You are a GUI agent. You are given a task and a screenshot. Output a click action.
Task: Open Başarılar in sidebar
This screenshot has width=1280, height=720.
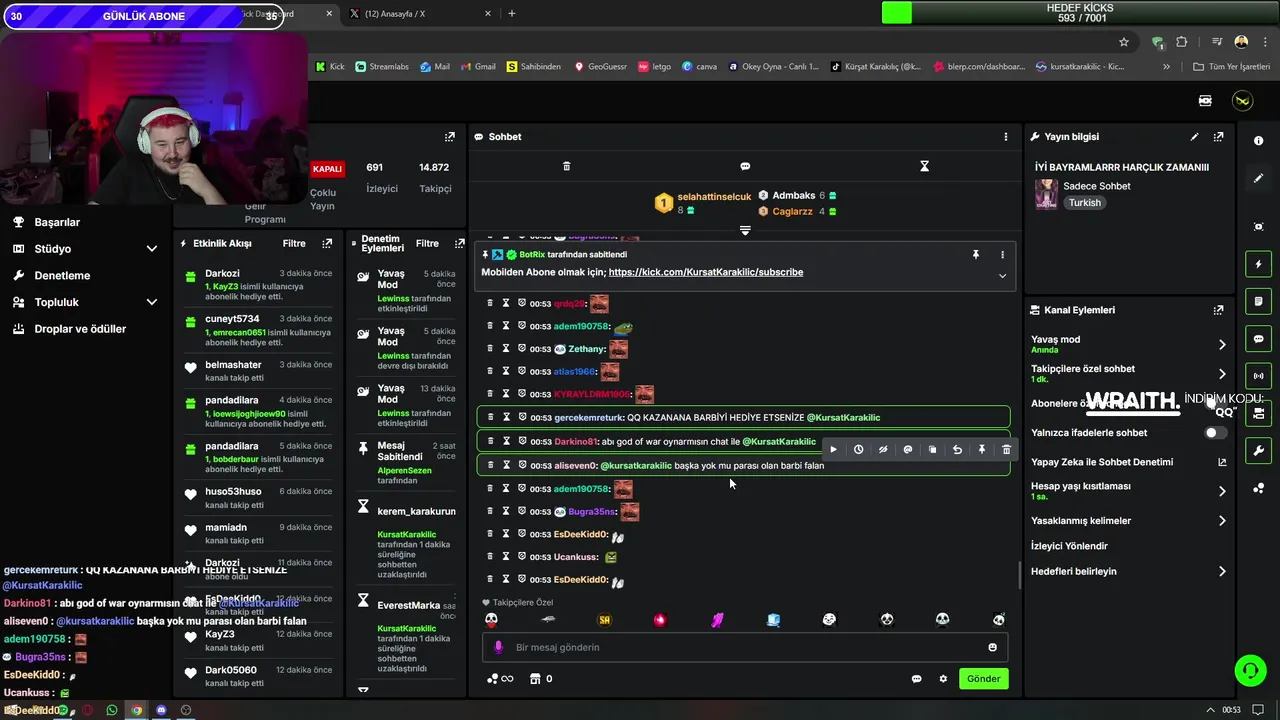tap(57, 222)
